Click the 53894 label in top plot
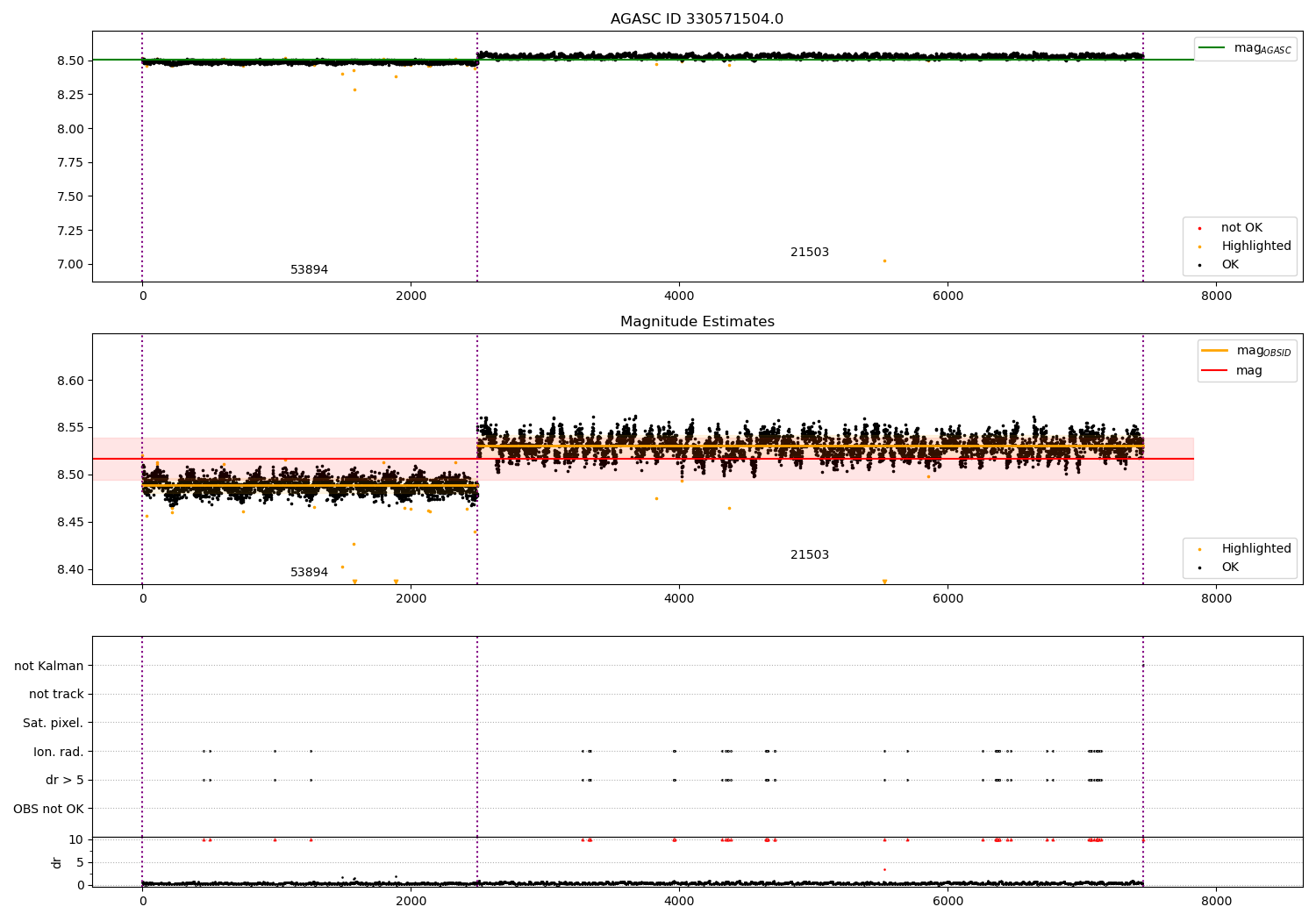1316x921 pixels. click(309, 270)
